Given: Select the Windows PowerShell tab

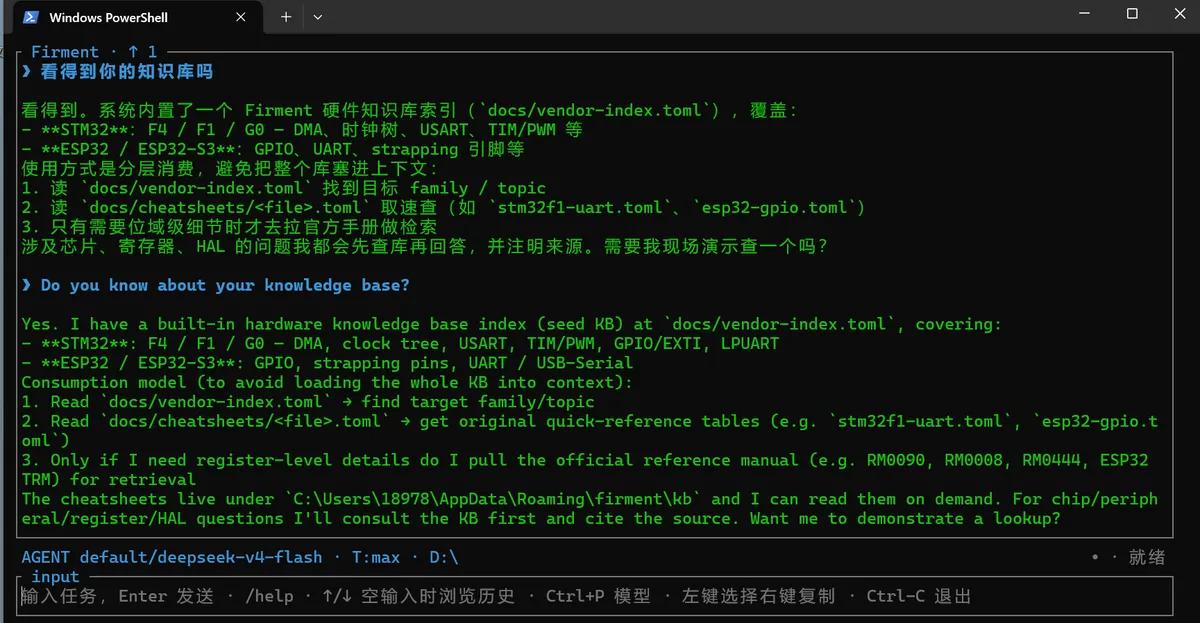Looking at the screenshot, I should click(136, 17).
